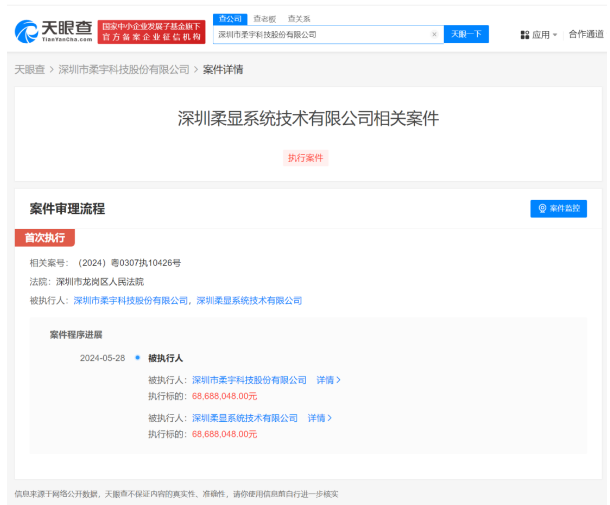Open 详情 for 深圳市柔宇科技股份有限公司

click(328, 380)
